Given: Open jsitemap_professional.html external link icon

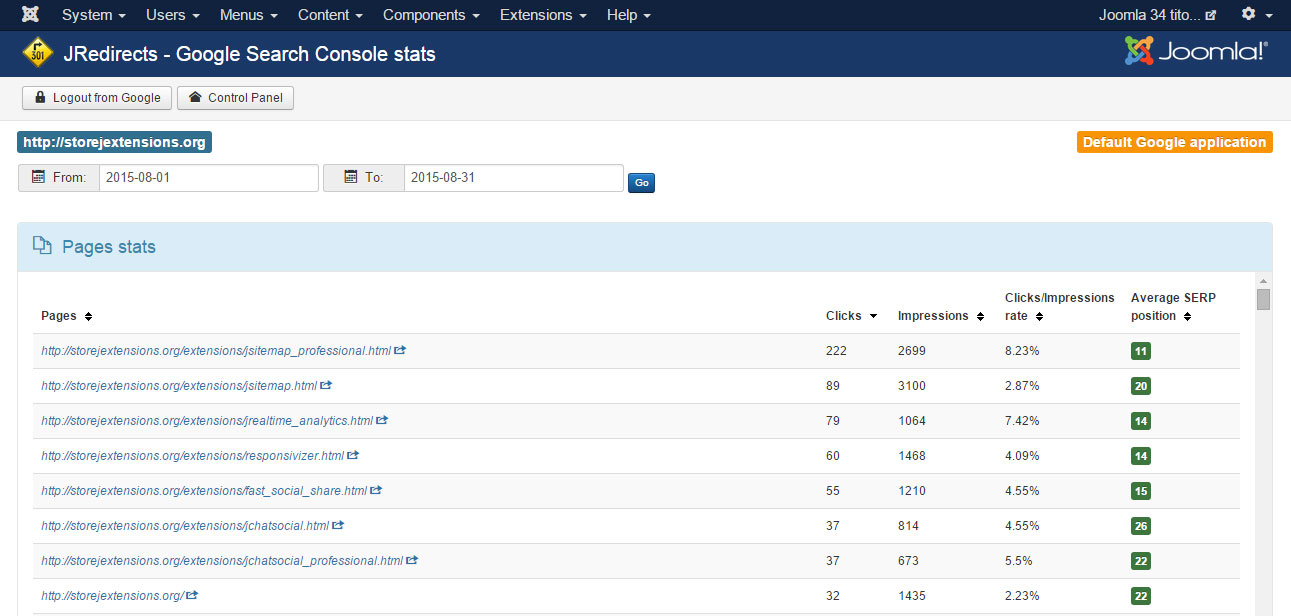Looking at the screenshot, I should point(400,351).
